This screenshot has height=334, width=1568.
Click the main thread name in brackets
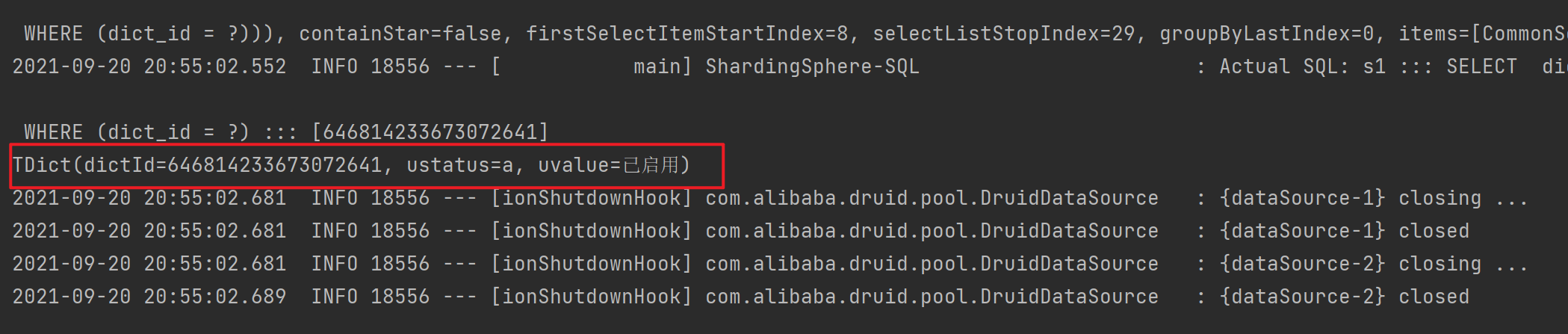657,67
